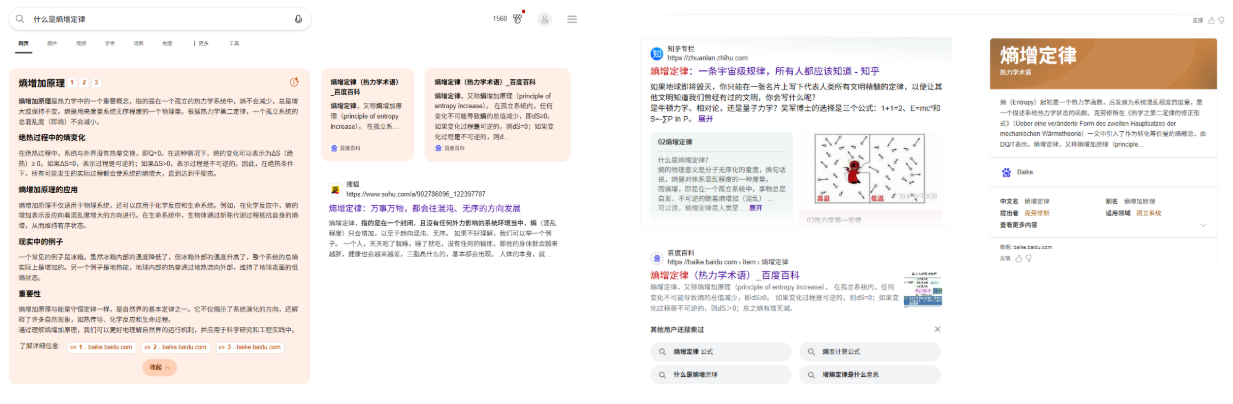Viewport: 1233px width, 404px height.
Task: Click the magnifier icon in the search bar
Action: (x=22, y=18)
